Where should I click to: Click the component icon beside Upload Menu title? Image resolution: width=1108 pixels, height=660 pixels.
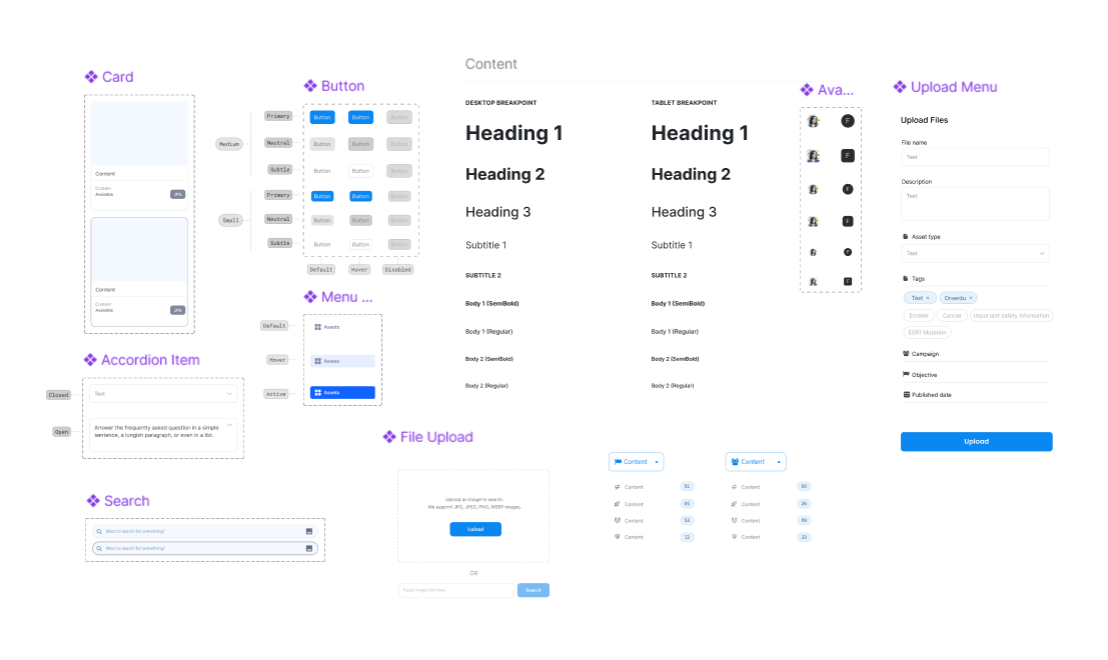click(900, 87)
